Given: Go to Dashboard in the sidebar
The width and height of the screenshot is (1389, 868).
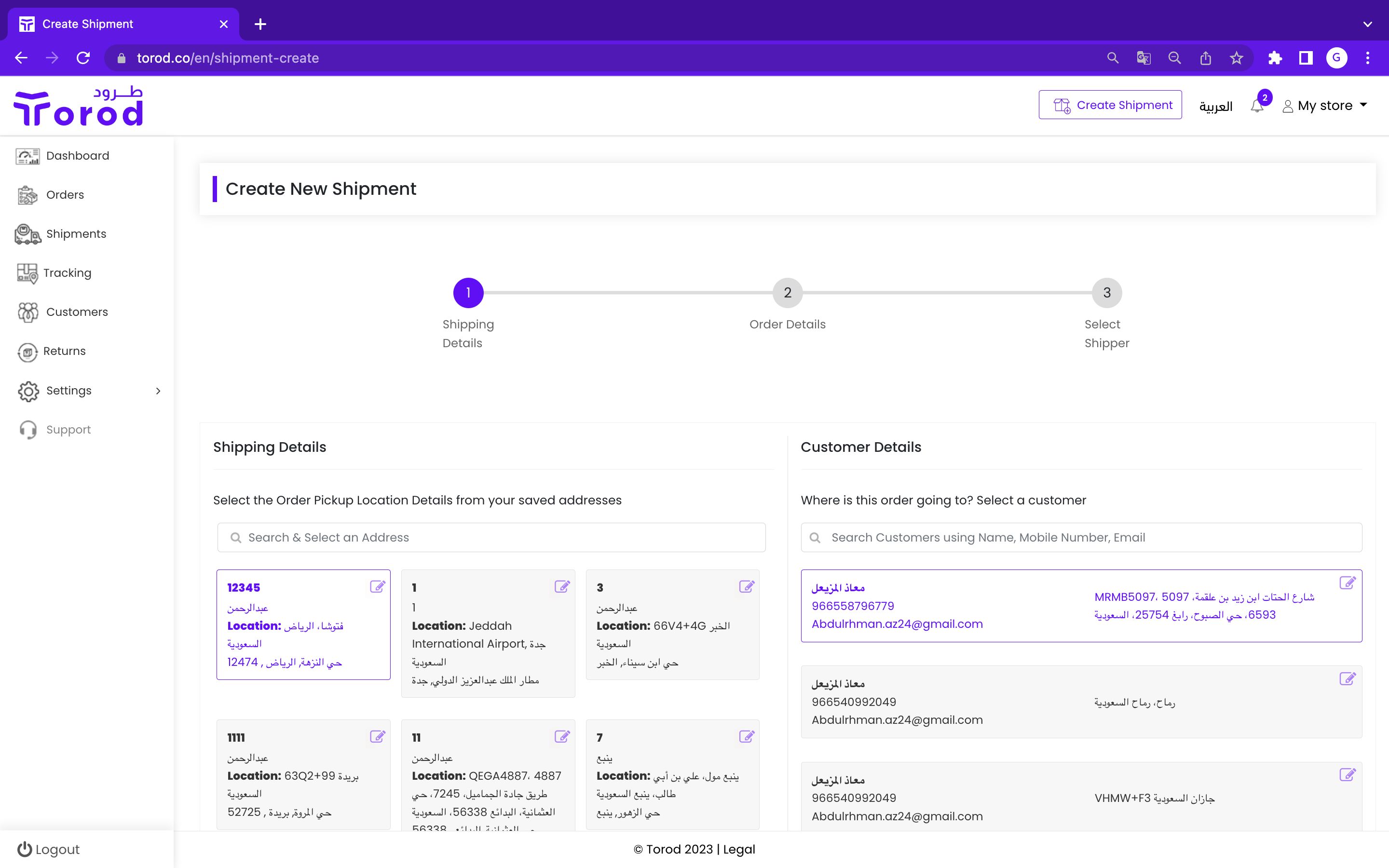Looking at the screenshot, I should pyautogui.click(x=78, y=156).
